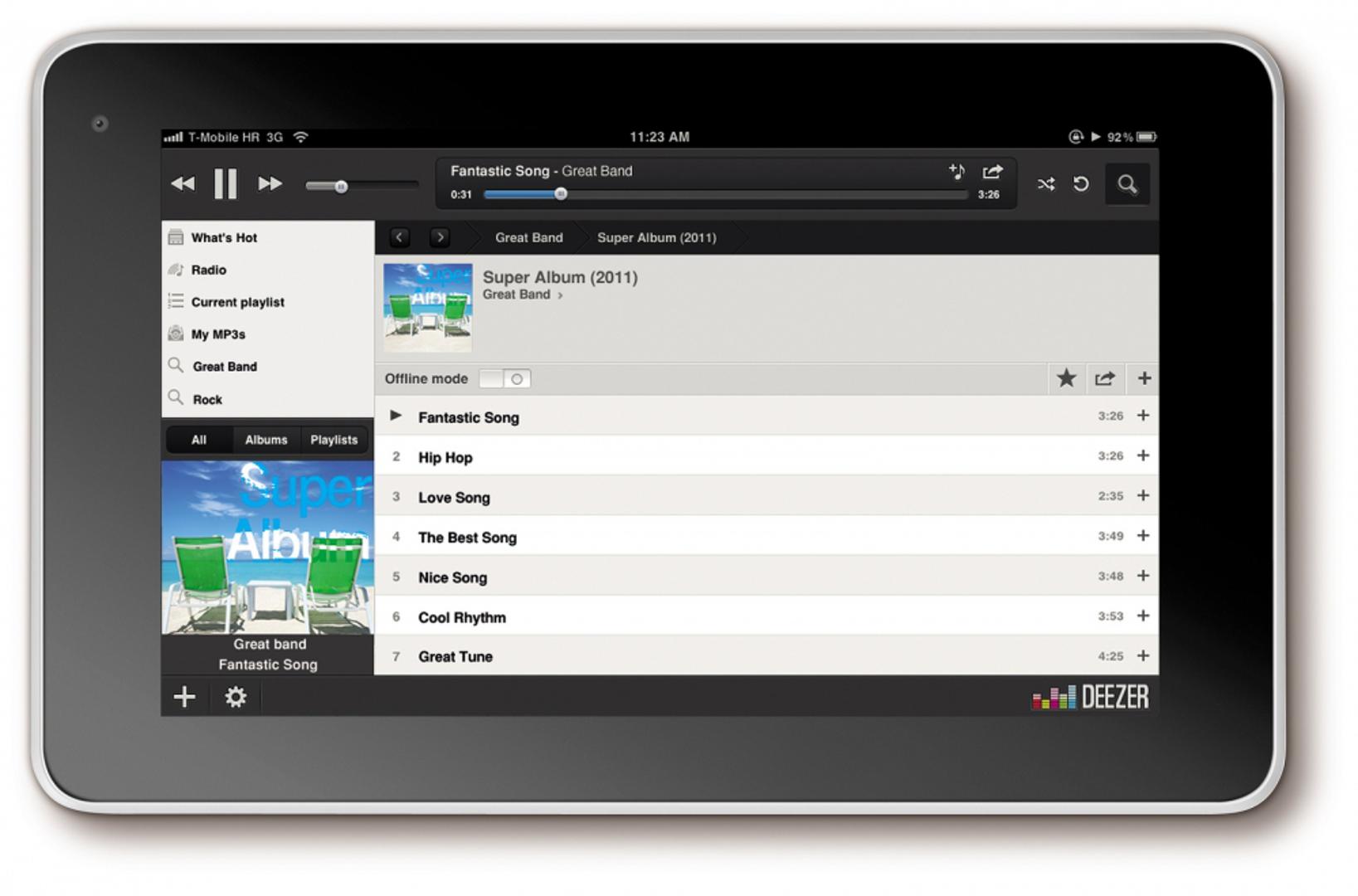Screen dimensions: 1358x896
Task: Rewind to the previous track
Action: [183, 183]
